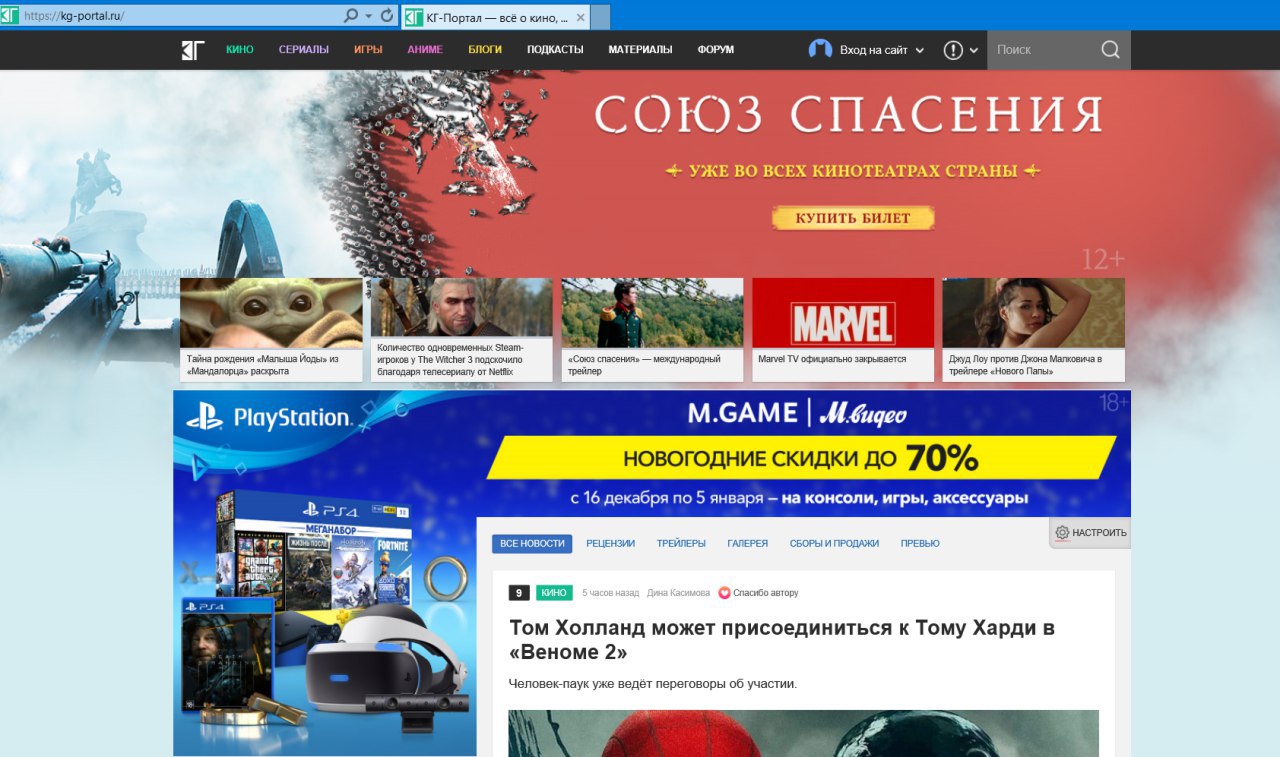Go to the ФОРУМ page
The height and width of the screenshot is (757, 1280).
coord(716,50)
